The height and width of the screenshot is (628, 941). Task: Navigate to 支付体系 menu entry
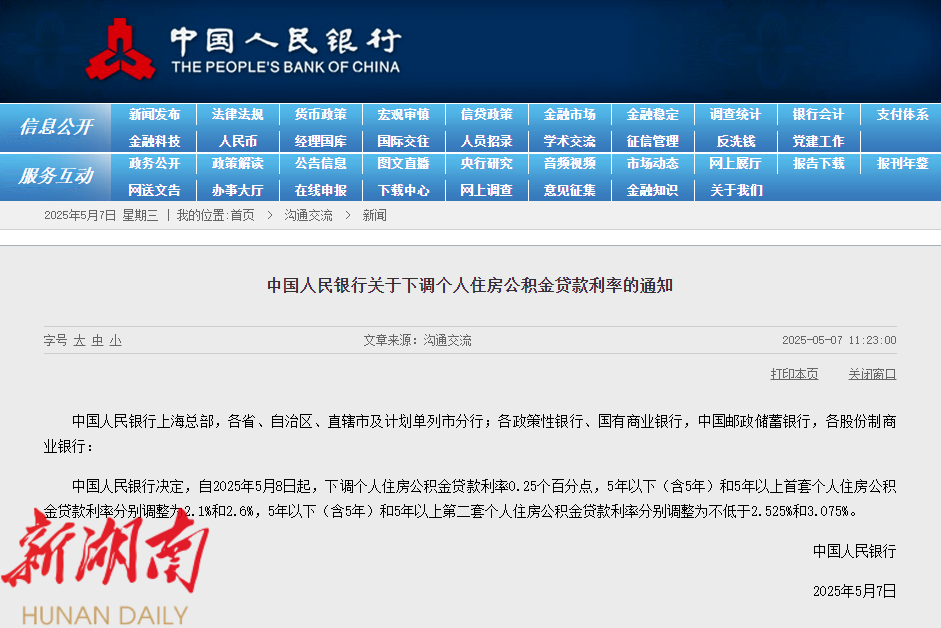[902, 115]
